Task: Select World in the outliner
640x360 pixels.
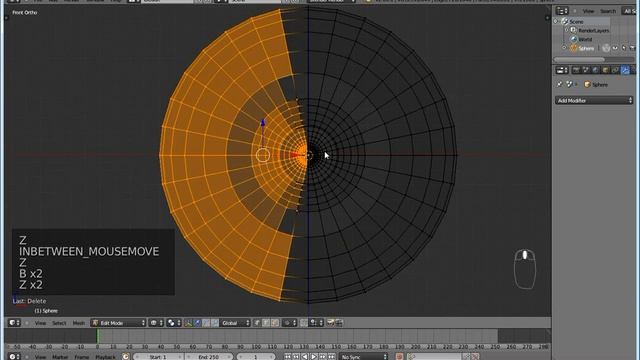Action: click(x=586, y=39)
